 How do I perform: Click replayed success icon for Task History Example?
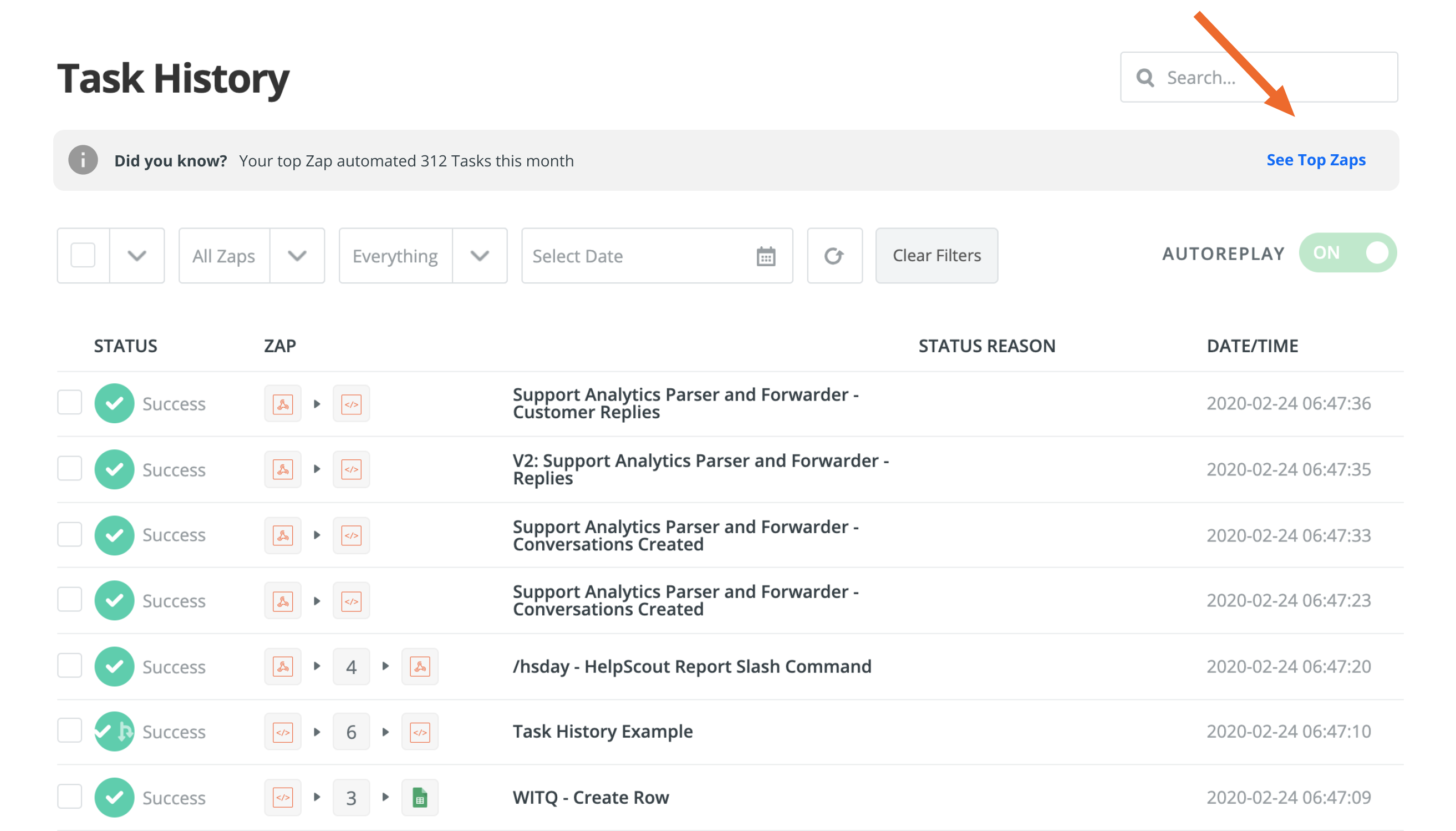pyautogui.click(x=114, y=732)
